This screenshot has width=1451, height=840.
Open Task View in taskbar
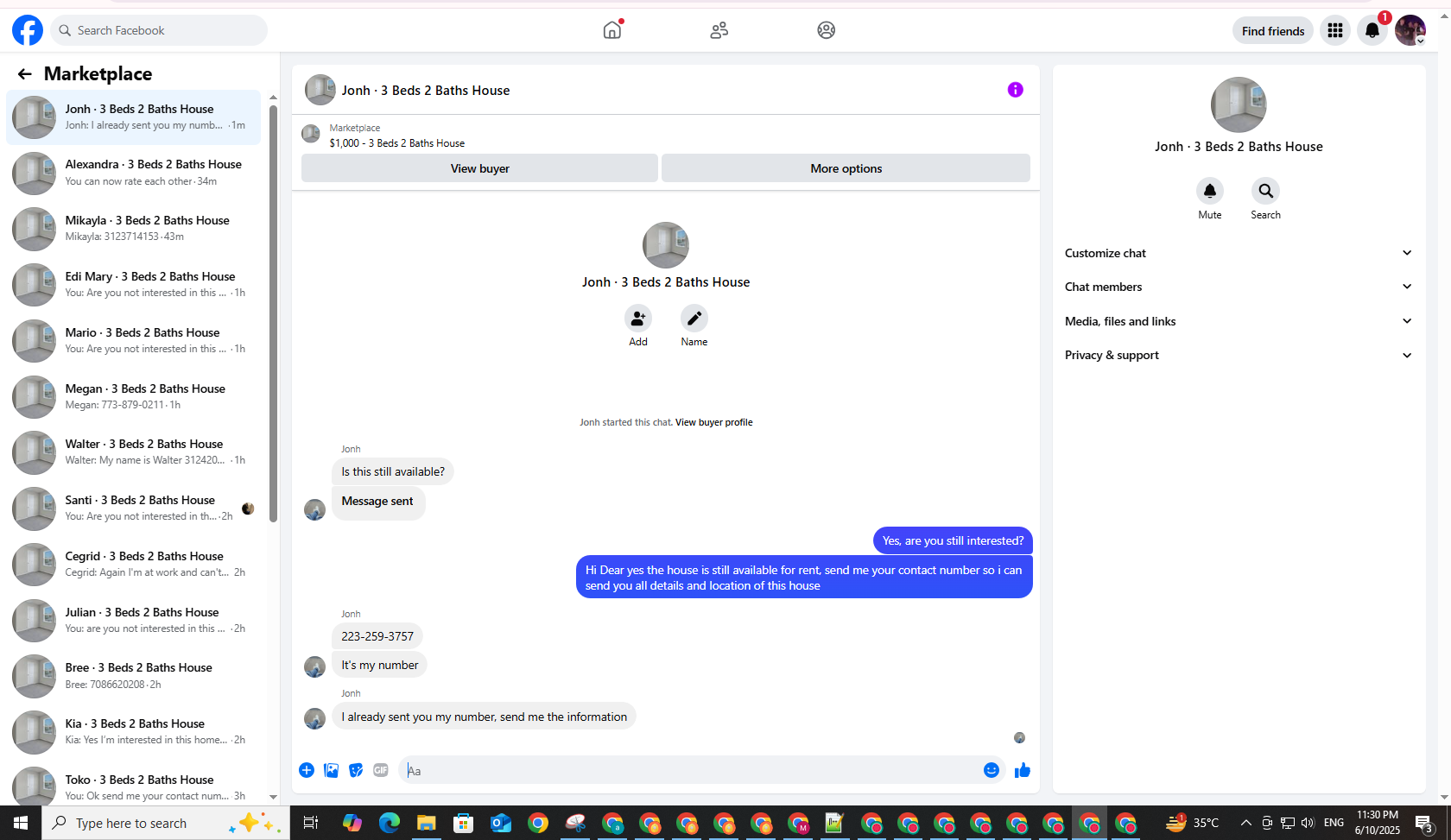311,823
